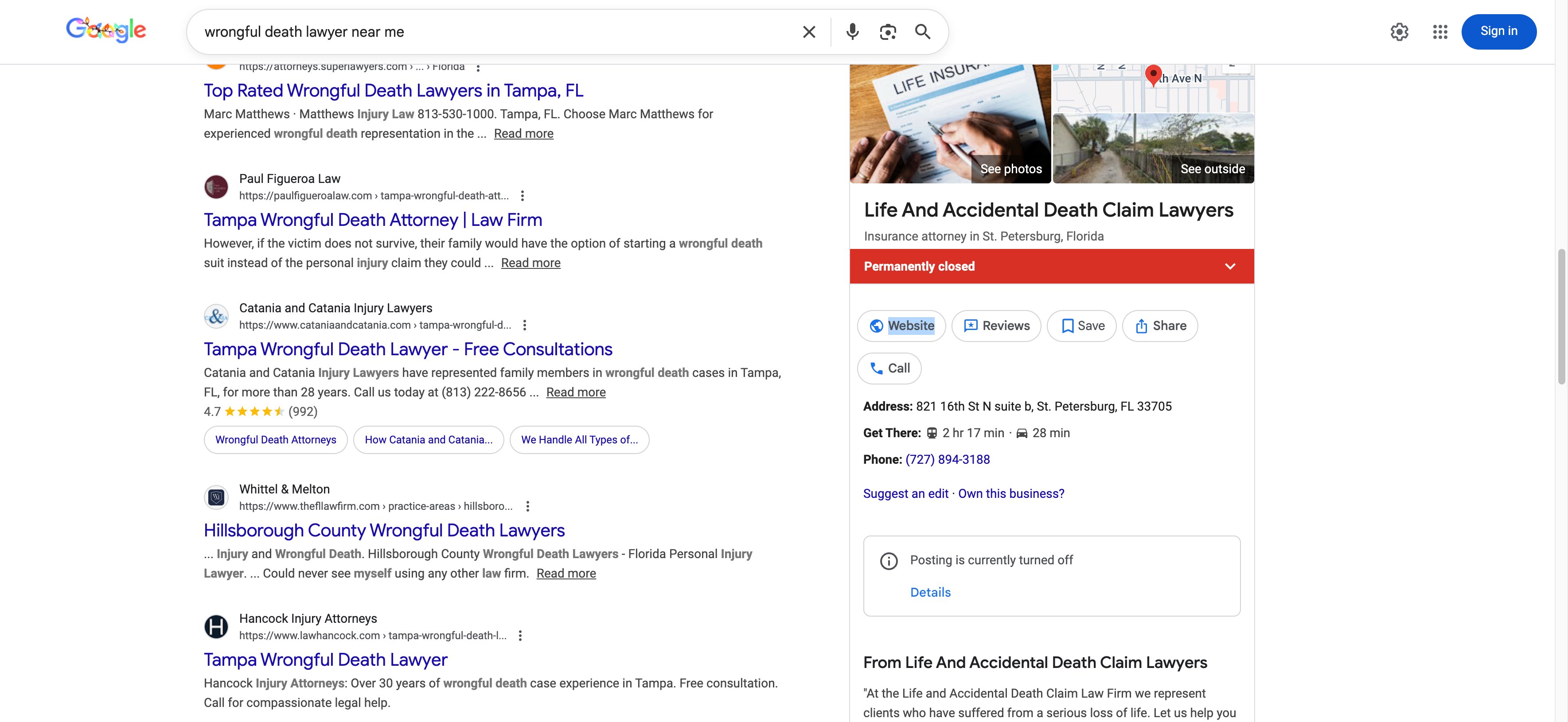
Task: Open the Share button in business panel
Action: click(1159, 326)
